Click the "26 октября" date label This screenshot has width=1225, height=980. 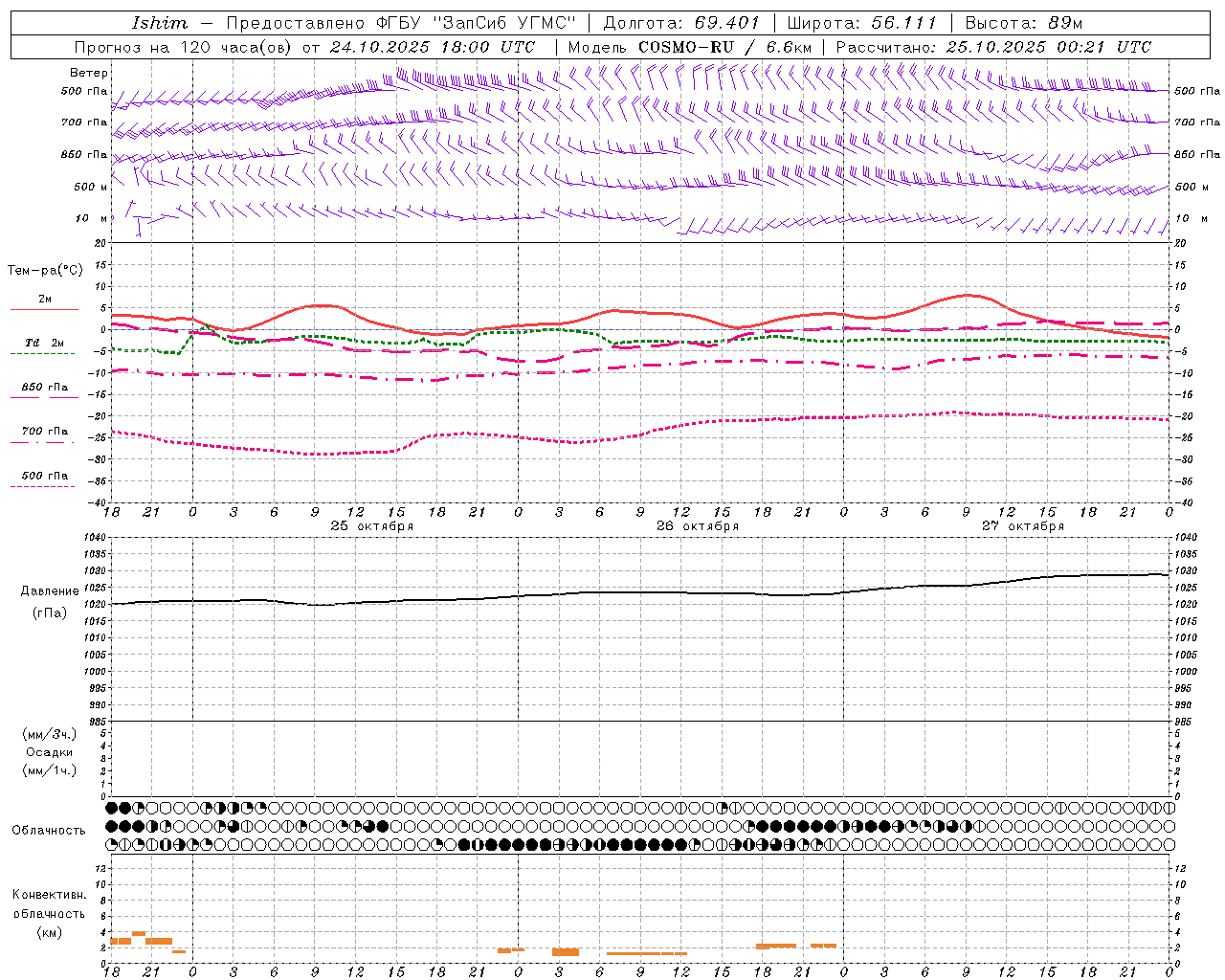698,526
